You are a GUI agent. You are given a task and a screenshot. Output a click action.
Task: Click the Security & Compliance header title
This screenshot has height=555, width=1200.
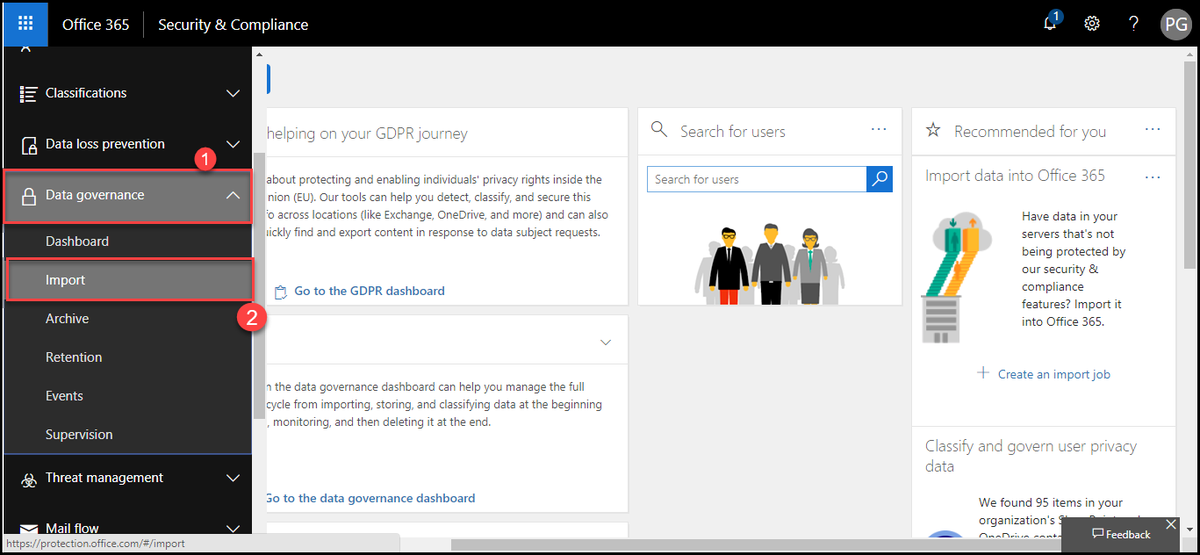click(x=233, y=24)
